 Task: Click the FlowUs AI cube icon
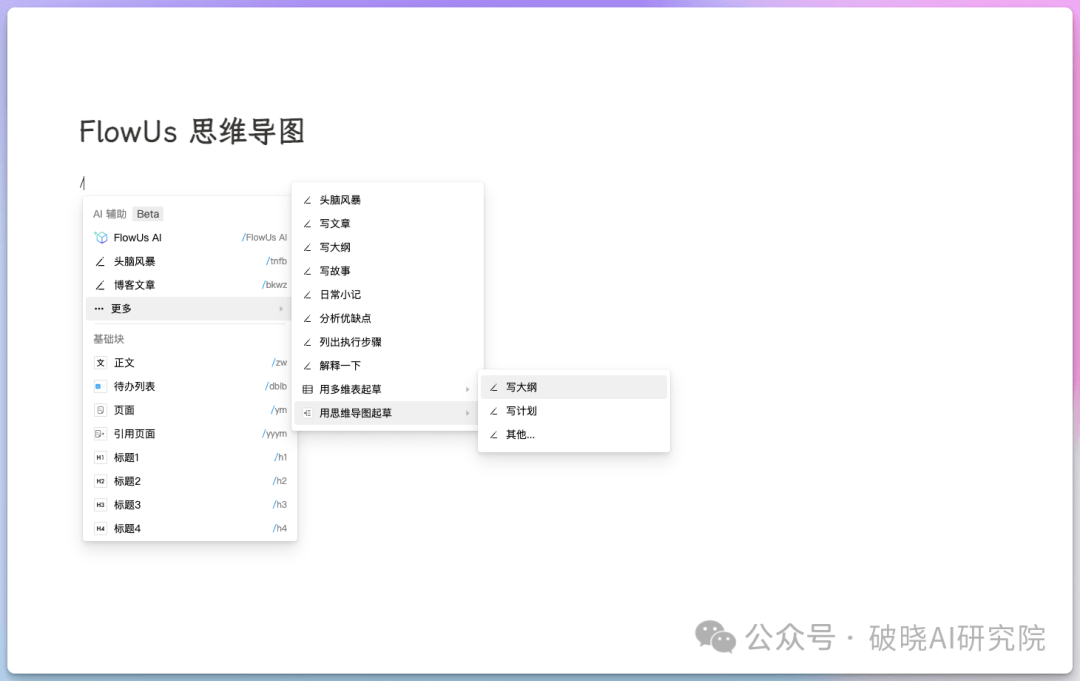coord(101,238)
